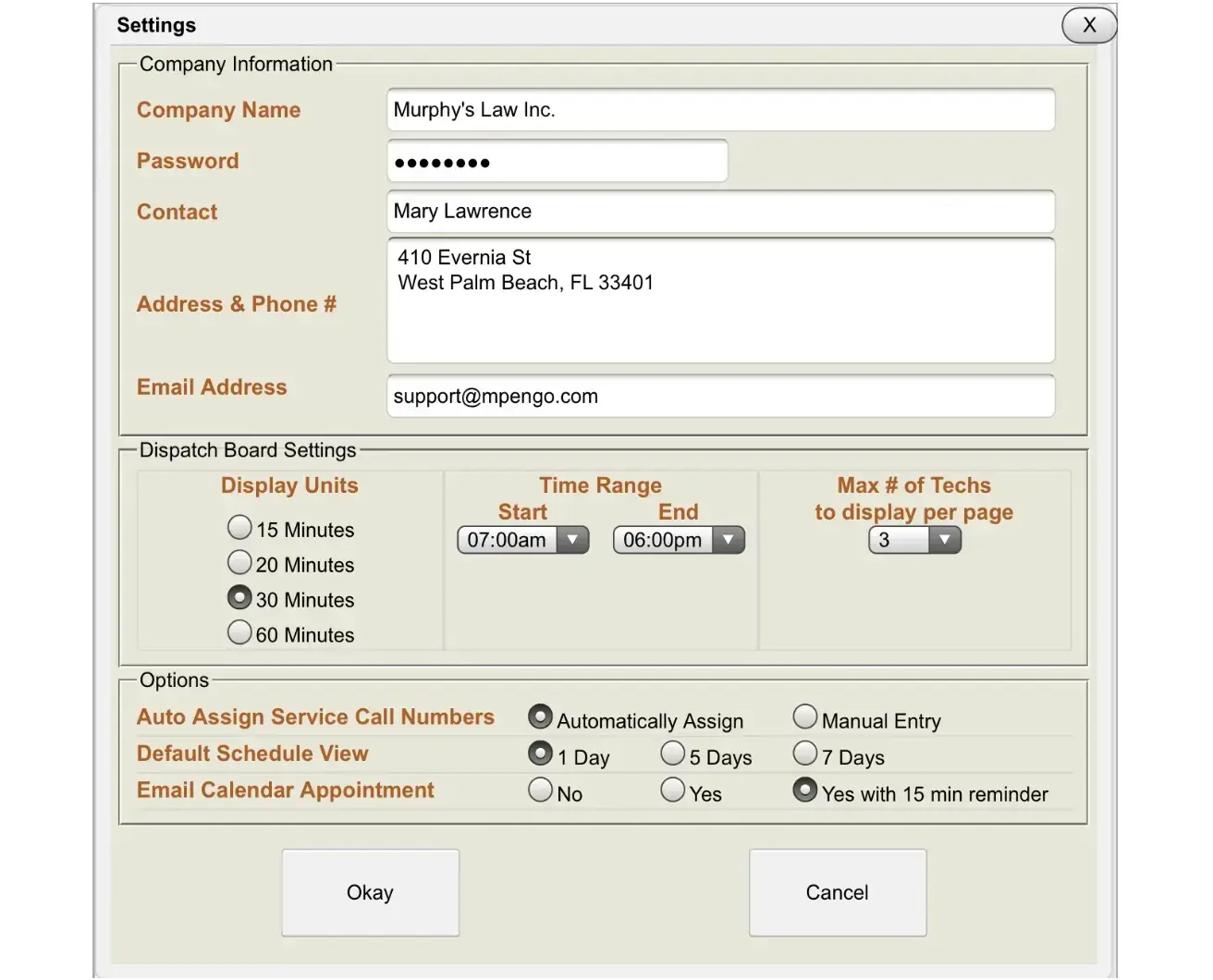The width and height of the screenshot is (1213, 980).
Task: Click the 'Company Name' label
Action: [219, 110]
